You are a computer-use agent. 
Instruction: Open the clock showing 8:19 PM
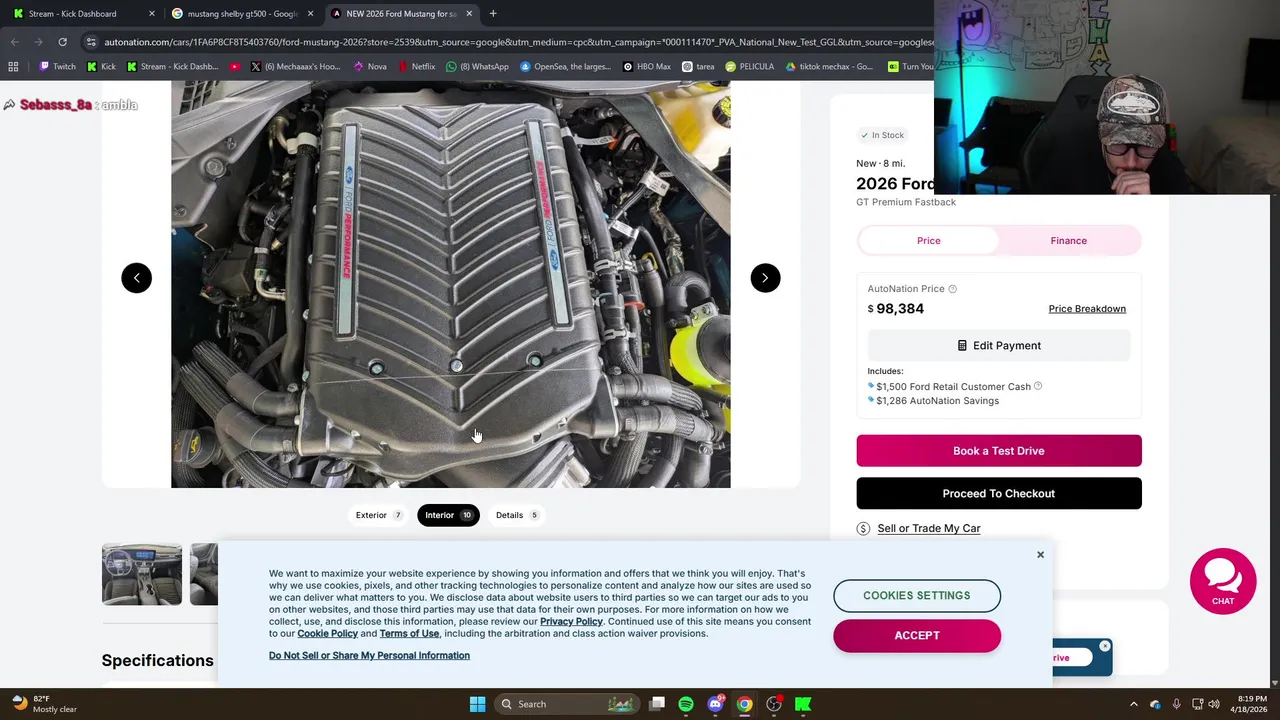point(1251,704)
